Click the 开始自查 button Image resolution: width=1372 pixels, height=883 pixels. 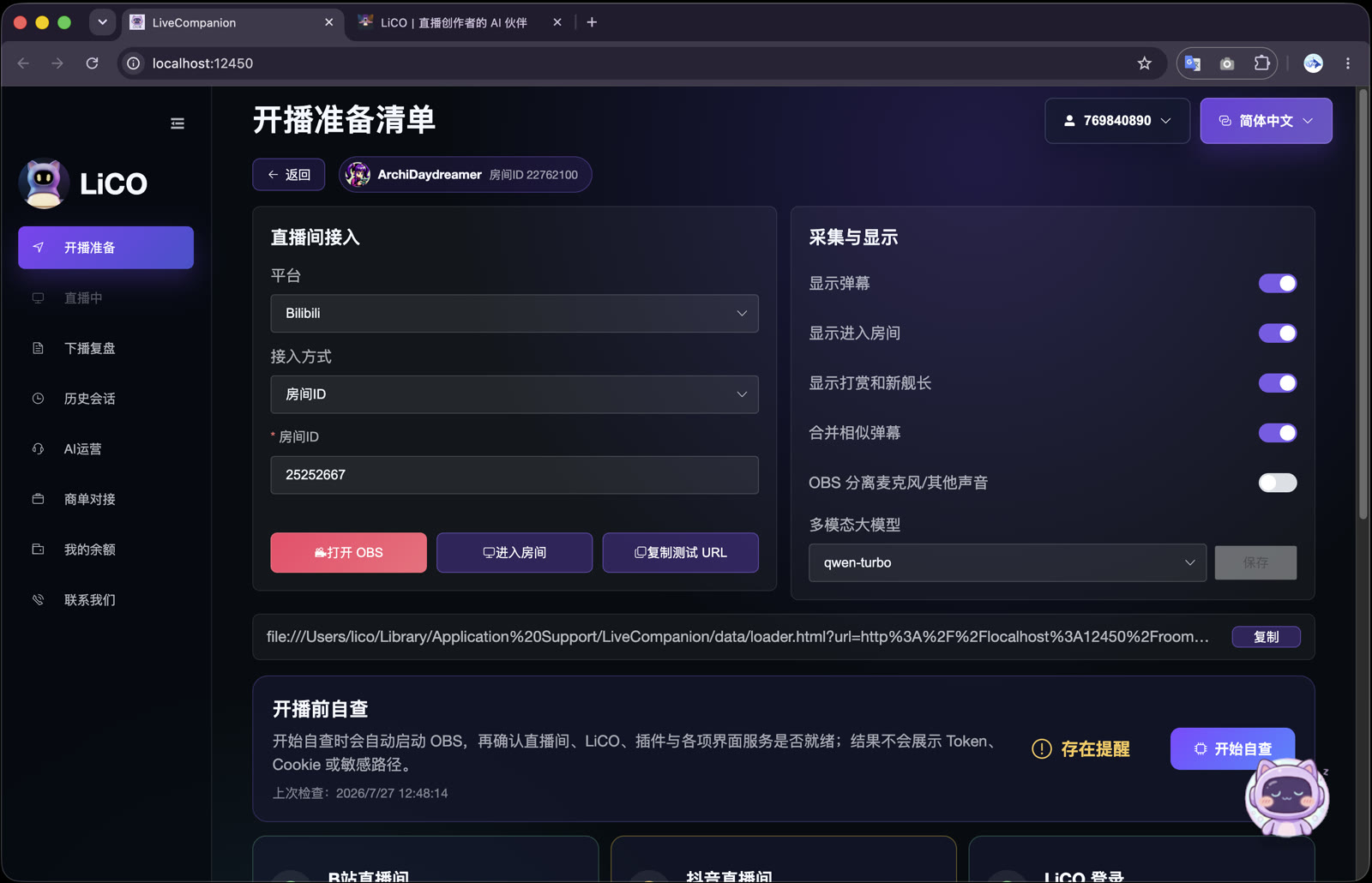click(1232, 749)
